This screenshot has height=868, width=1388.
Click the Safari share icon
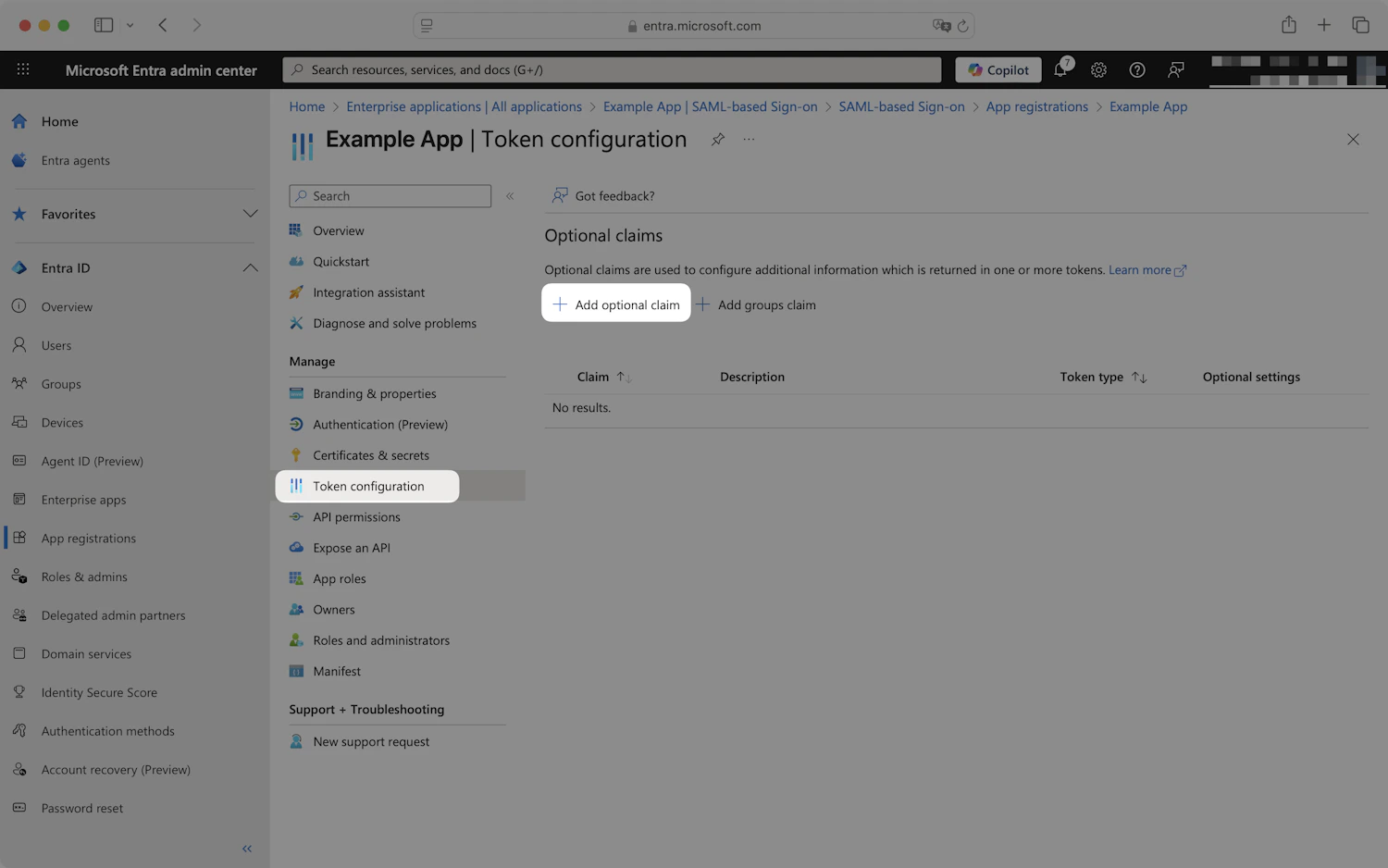pos(1288,25)
